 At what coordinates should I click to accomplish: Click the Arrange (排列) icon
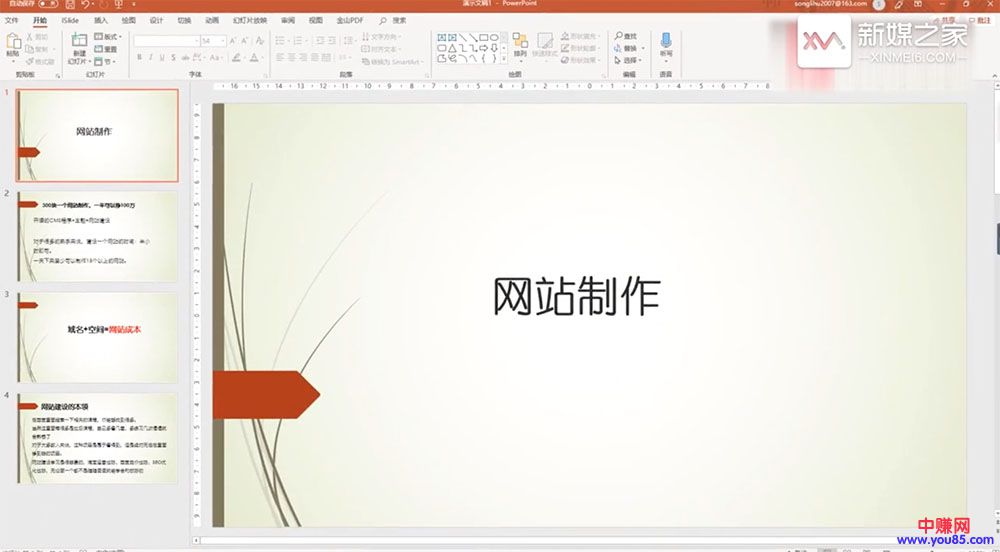[520, 43]
